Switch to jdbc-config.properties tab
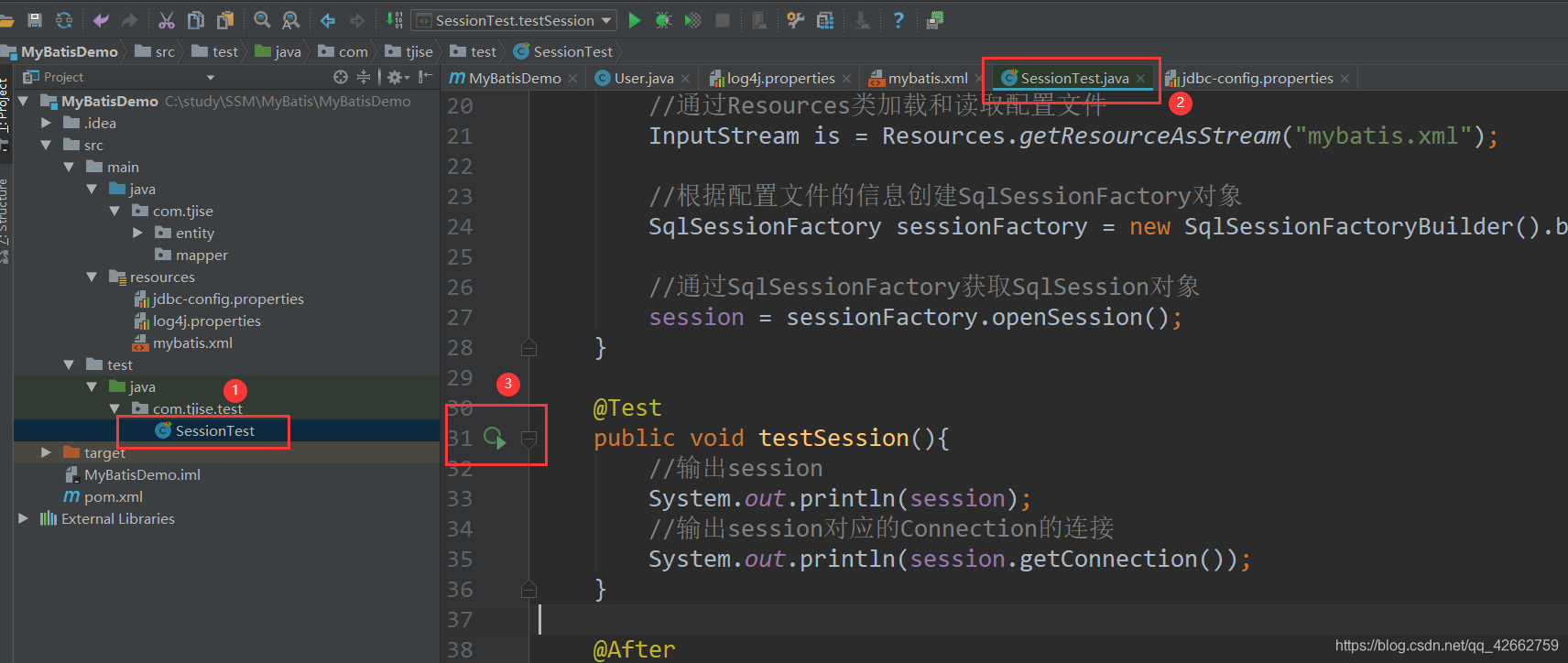Screen dimensions: 1568x663 tap(1257, 78)
